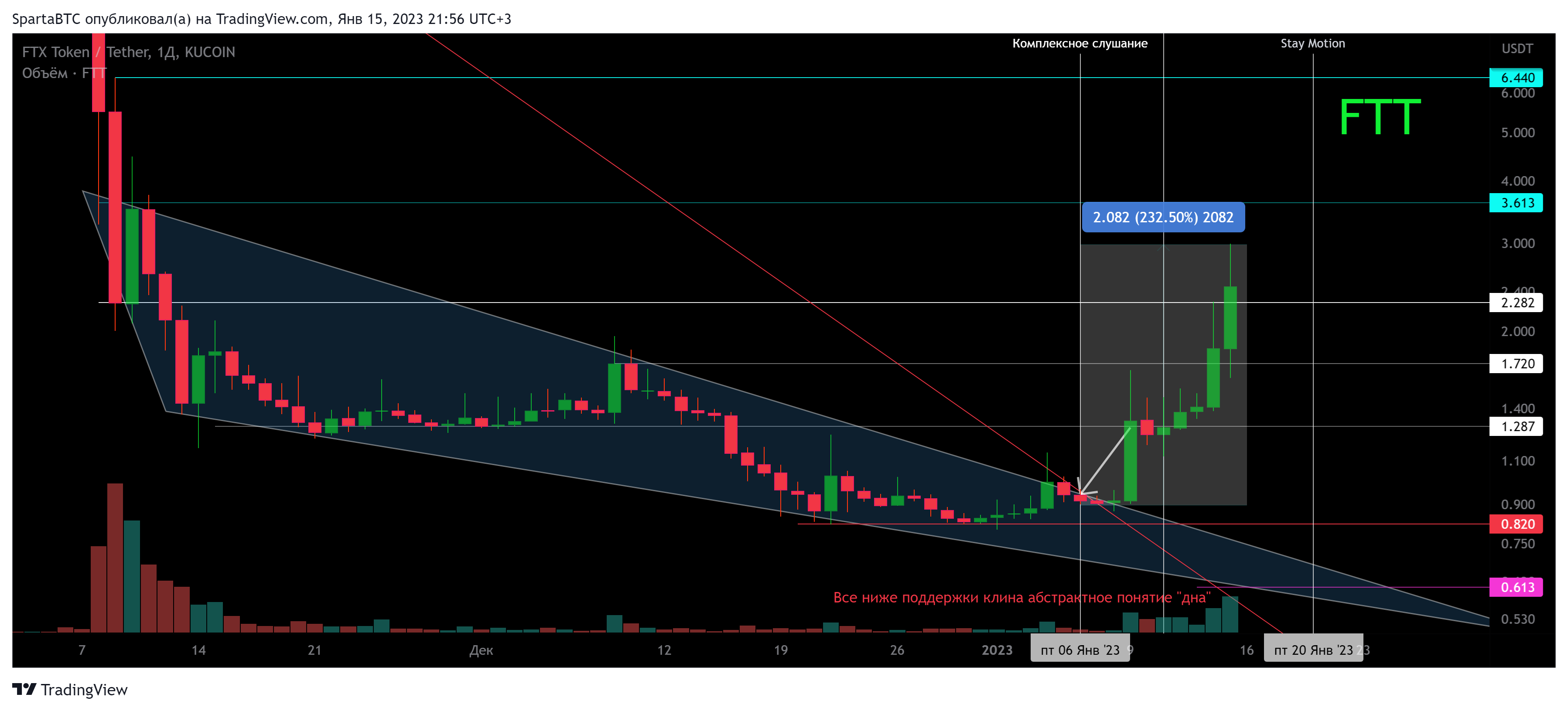Click the 'Дек' time axis label
Viewport: 1568px width, 711px height.
tap(481, 650)
